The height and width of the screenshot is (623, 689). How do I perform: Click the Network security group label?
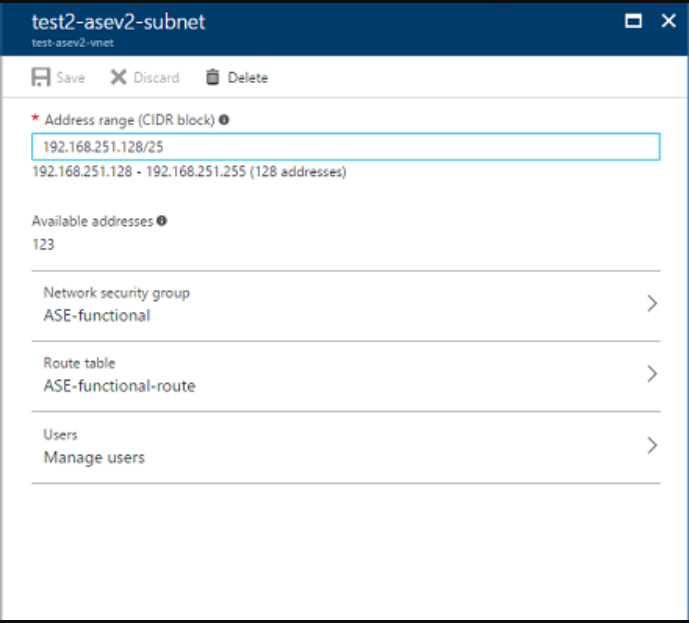pos(116,293)
